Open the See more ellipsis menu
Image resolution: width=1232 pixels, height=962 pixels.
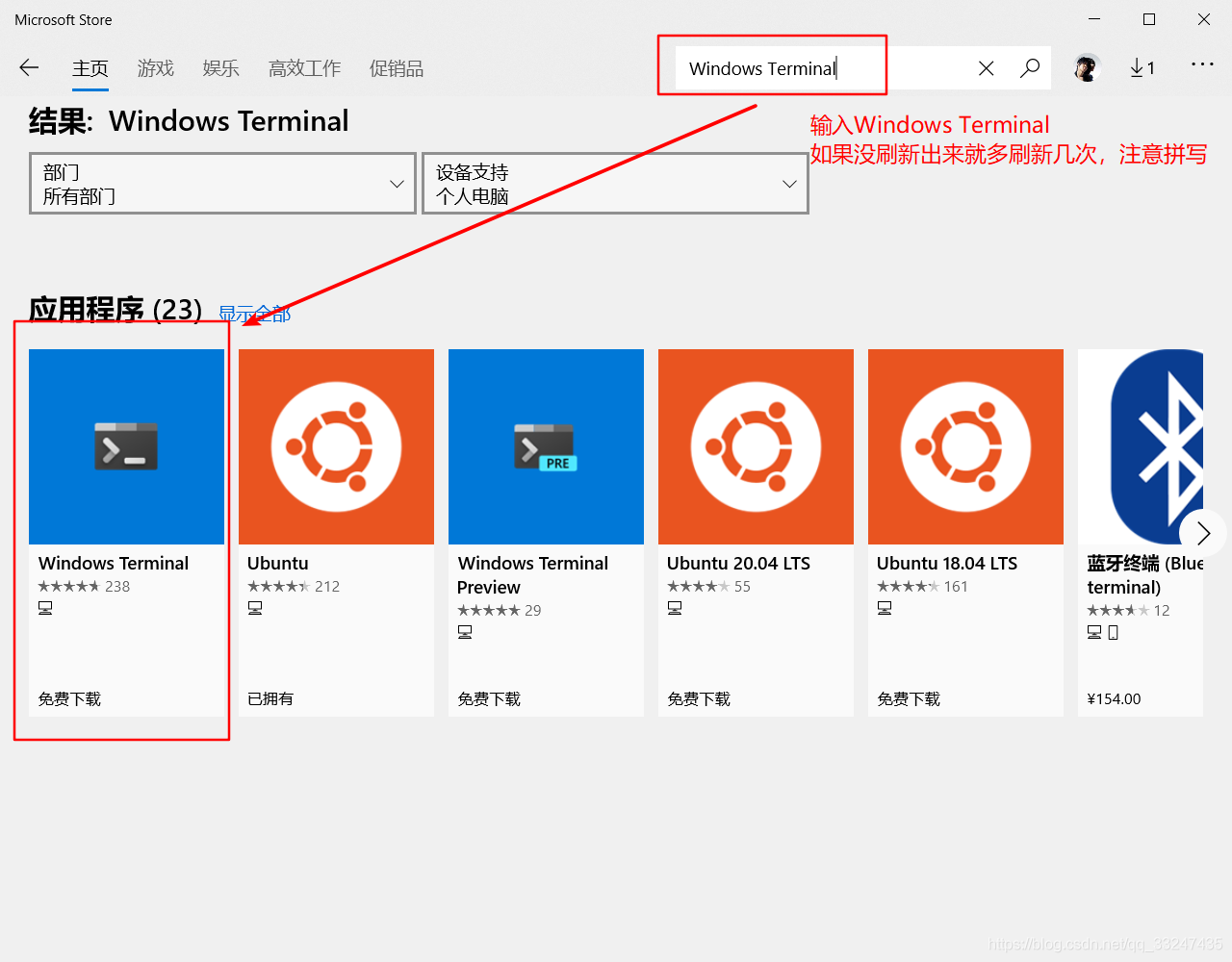(1202, 64)
